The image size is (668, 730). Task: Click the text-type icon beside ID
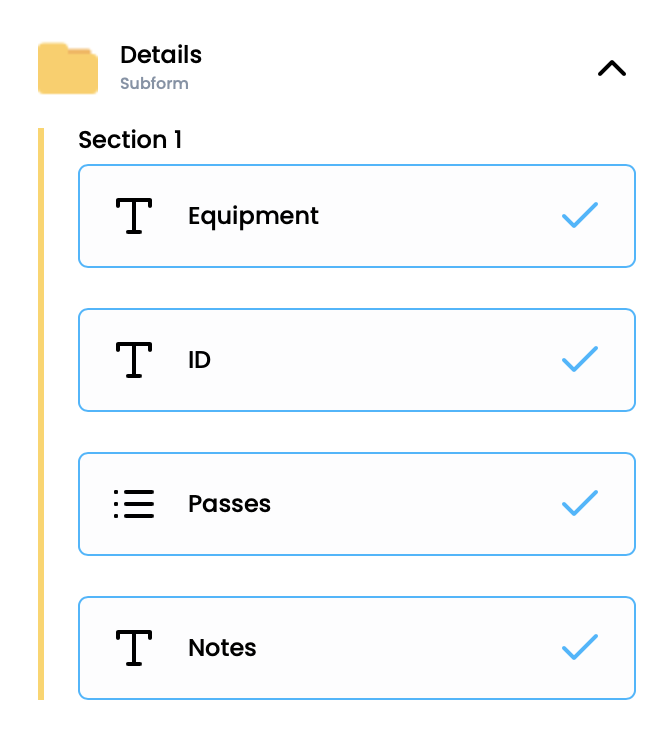tap(134, 360)
